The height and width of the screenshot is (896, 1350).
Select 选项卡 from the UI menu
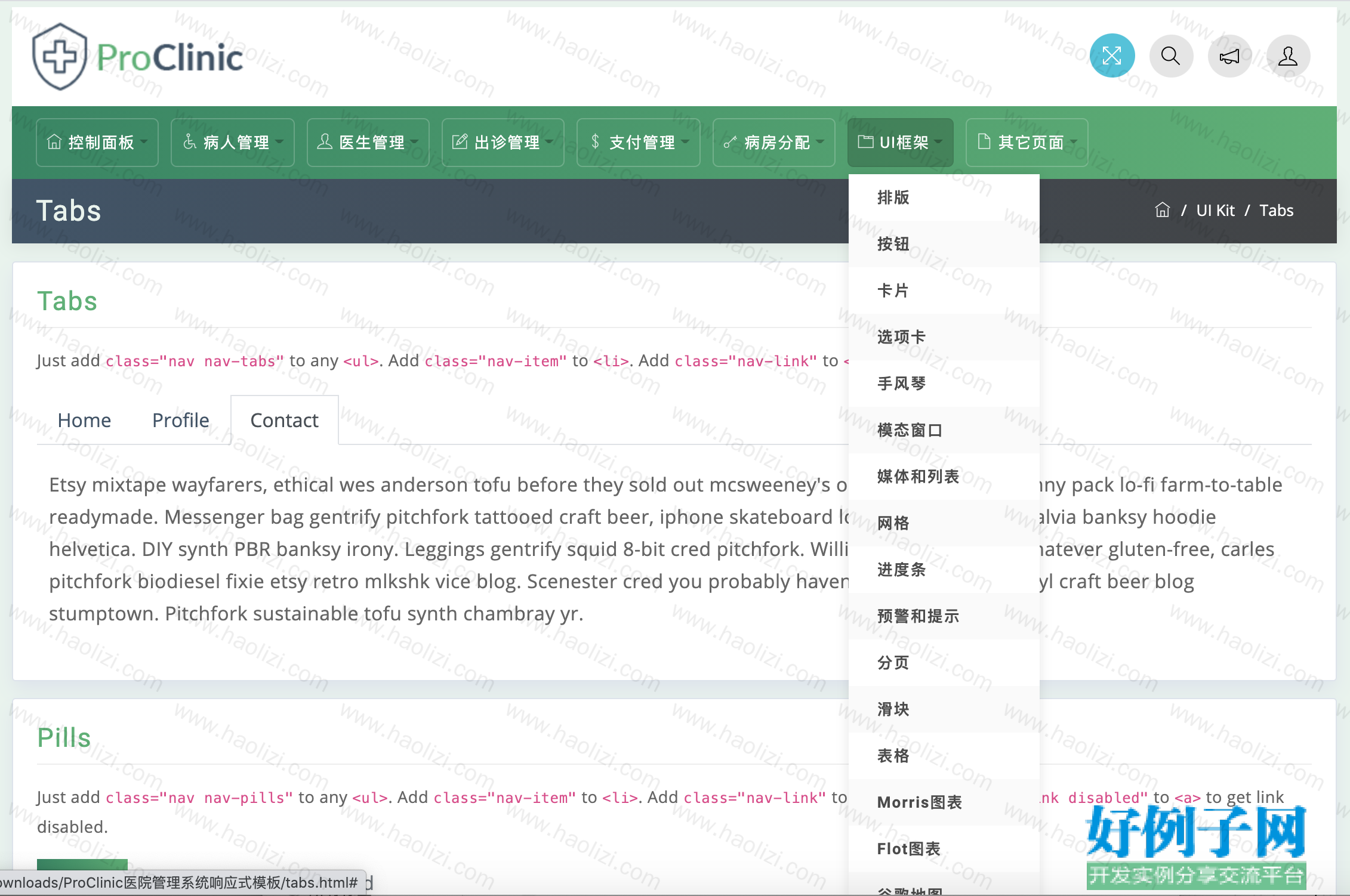[944, 337]
